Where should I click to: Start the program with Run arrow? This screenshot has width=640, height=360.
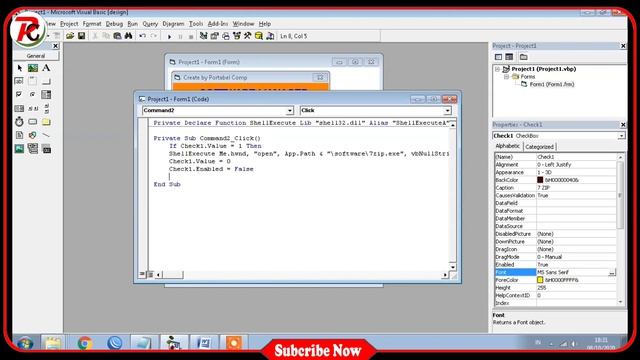170,36
